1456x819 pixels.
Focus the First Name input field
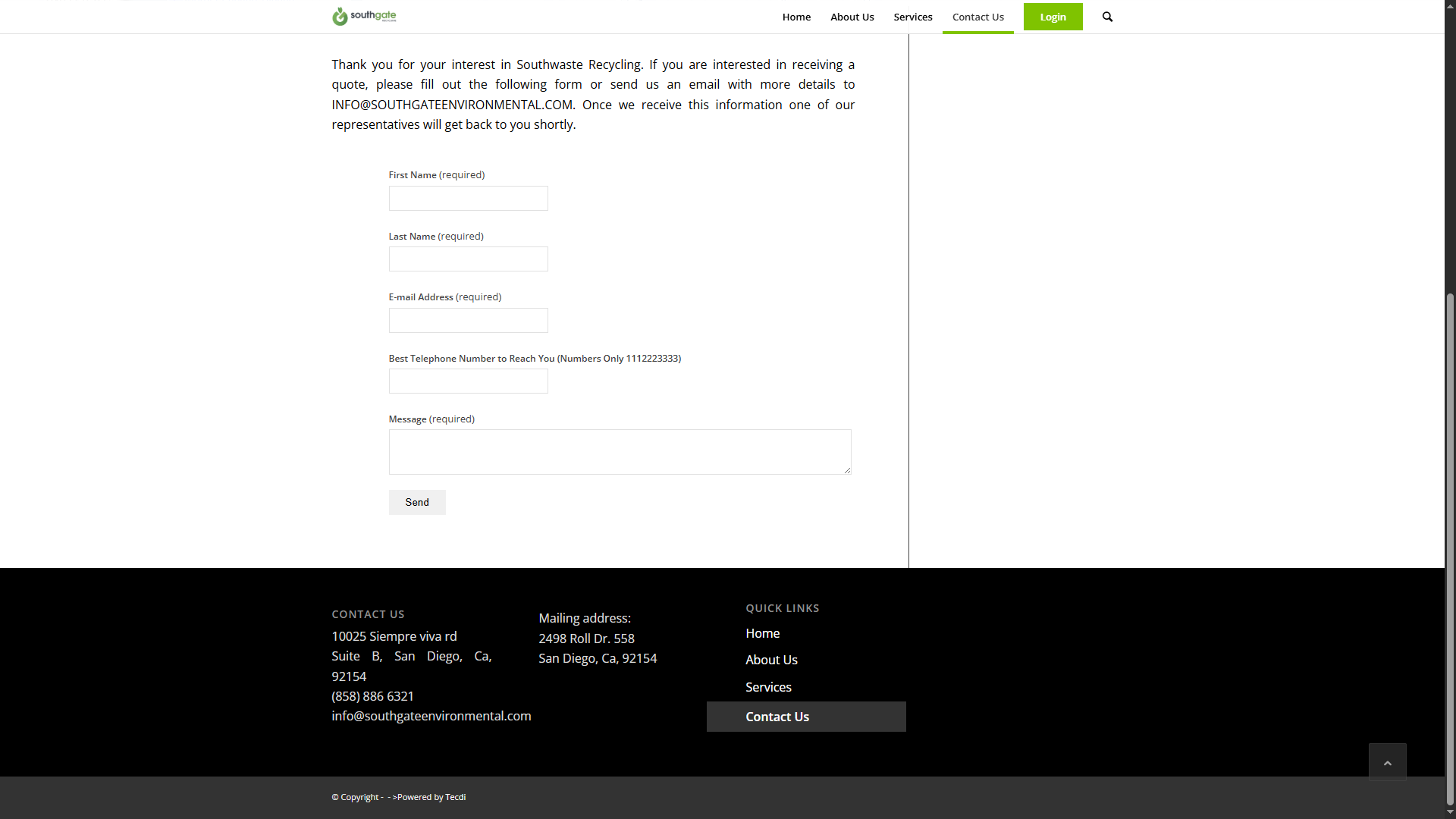[x=468, y=199]
